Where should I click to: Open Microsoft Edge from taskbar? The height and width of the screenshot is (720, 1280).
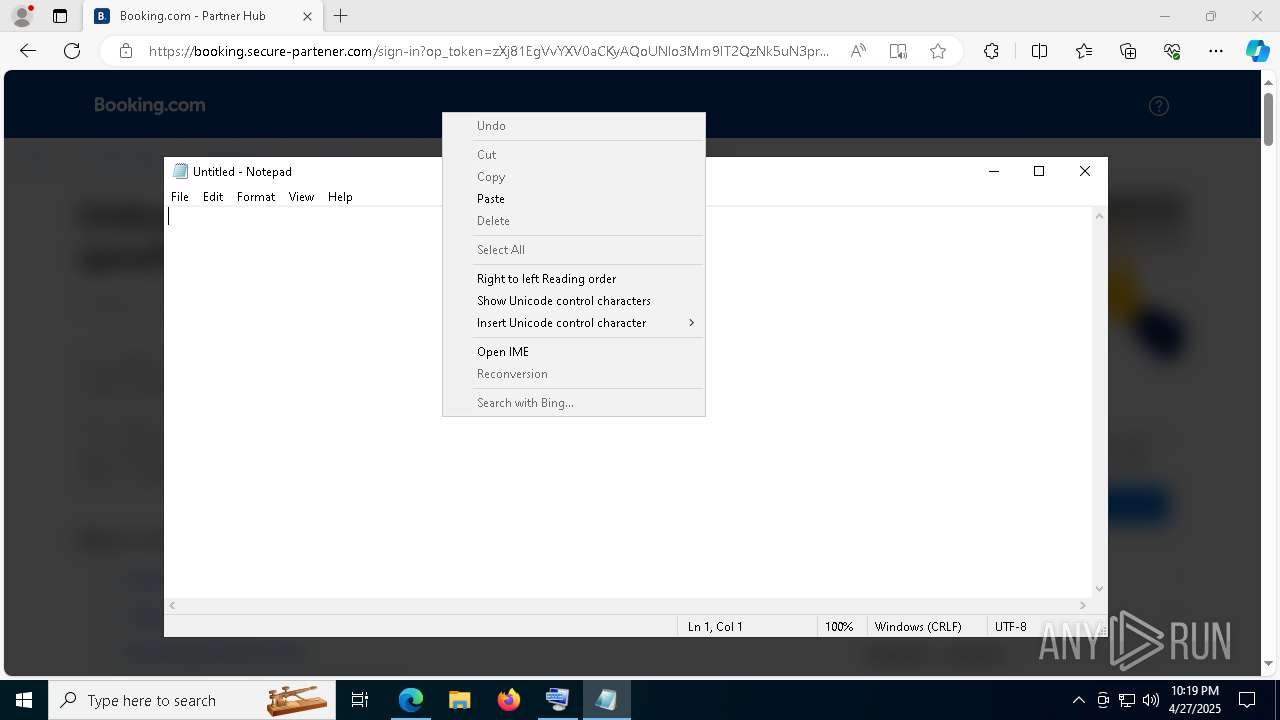tap(411, 700)
